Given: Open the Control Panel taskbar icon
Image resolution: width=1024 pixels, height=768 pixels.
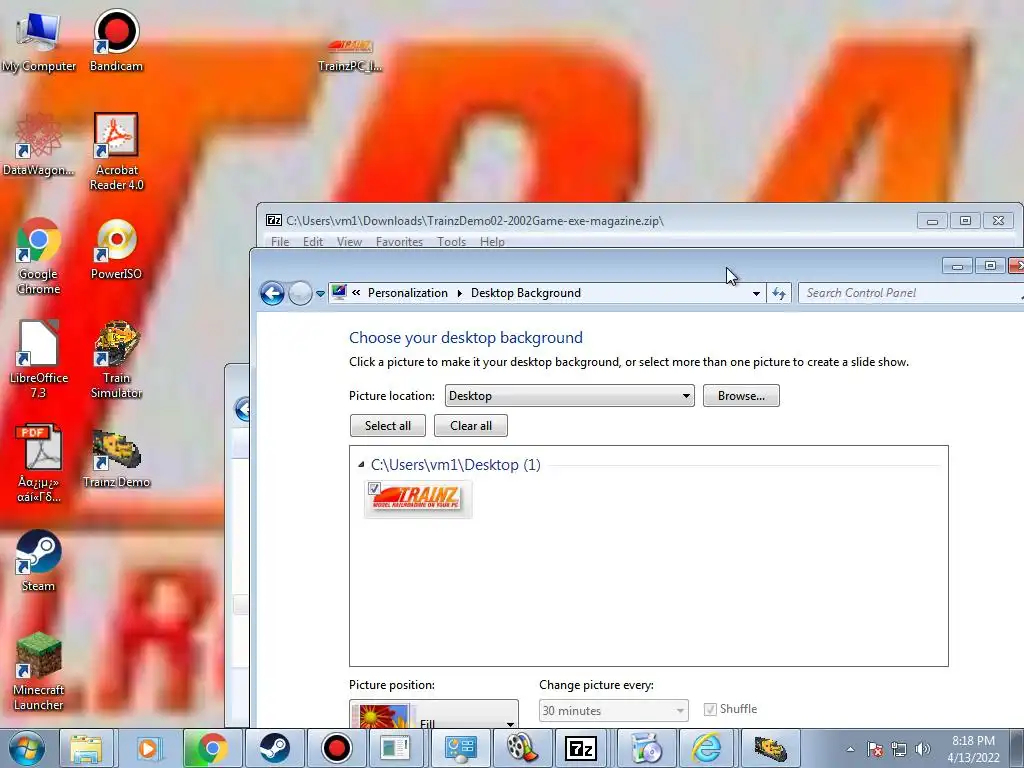Looking at the screenshot, I should pos(460,748).
